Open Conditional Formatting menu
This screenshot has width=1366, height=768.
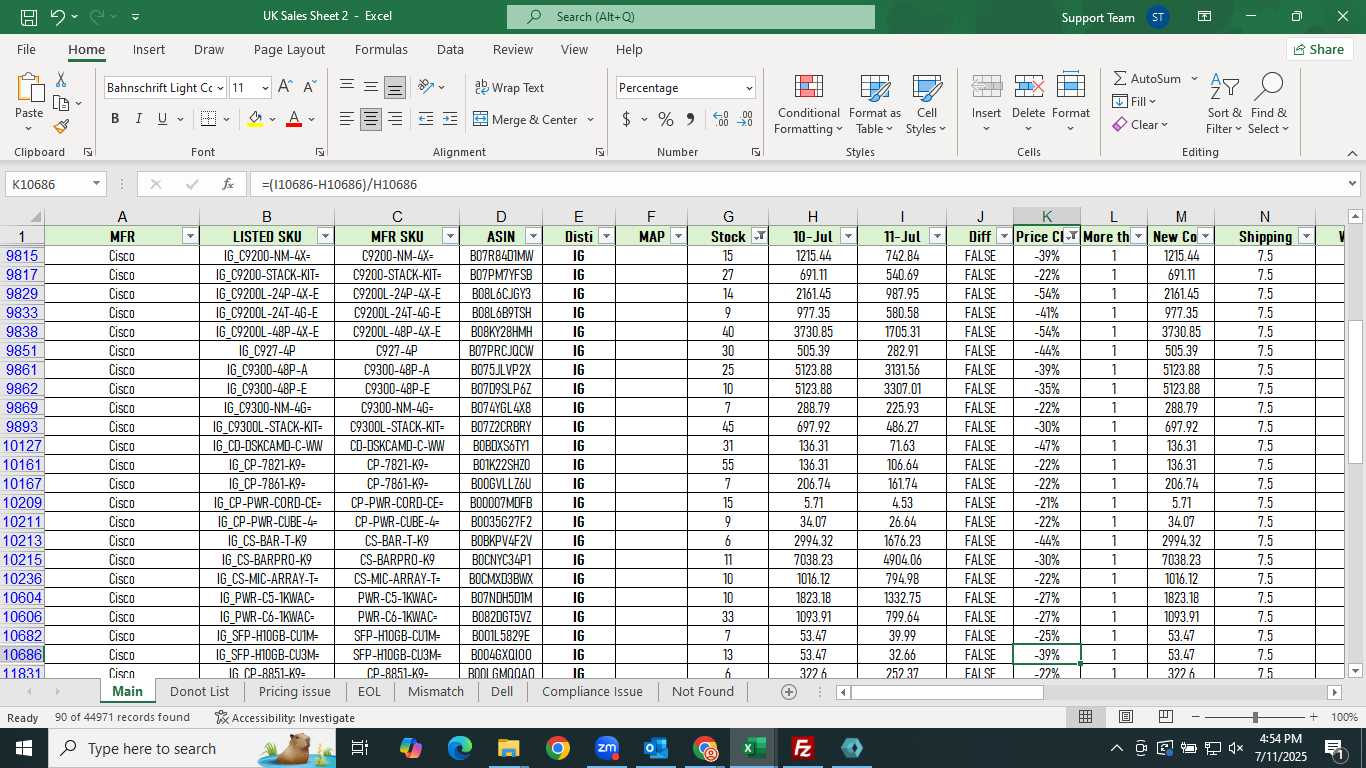click(x=808, y=104)
